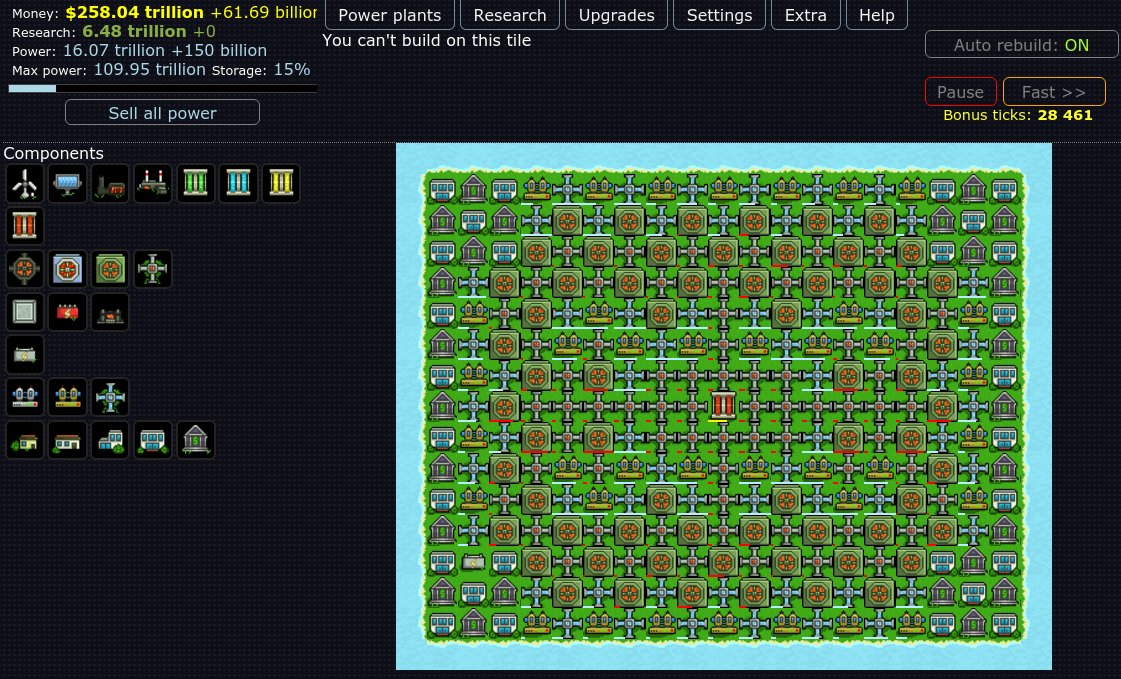Select the grey square isolation plate component
1121x679 pixels.
24,312
